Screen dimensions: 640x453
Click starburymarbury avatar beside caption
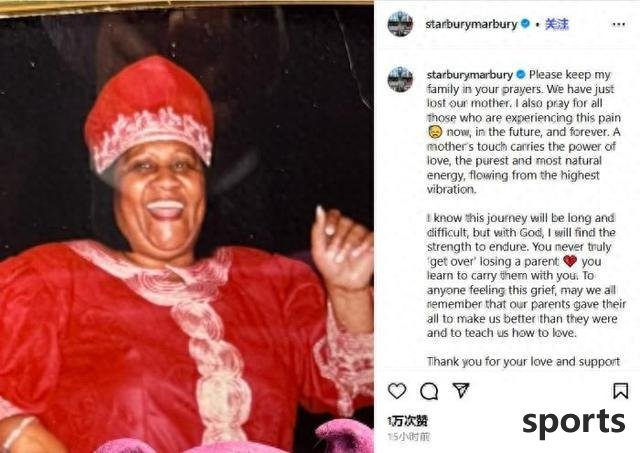[400, 80]
